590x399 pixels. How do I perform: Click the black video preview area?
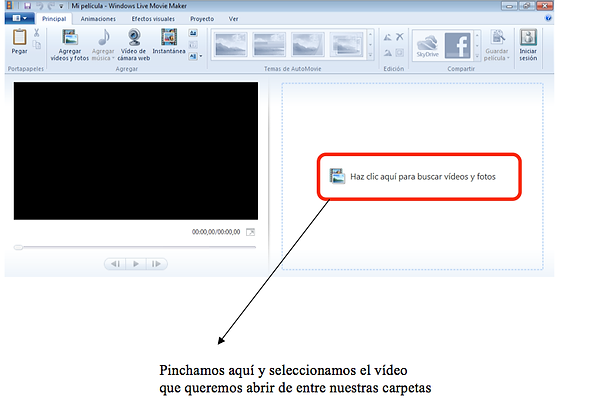point(136,151)
